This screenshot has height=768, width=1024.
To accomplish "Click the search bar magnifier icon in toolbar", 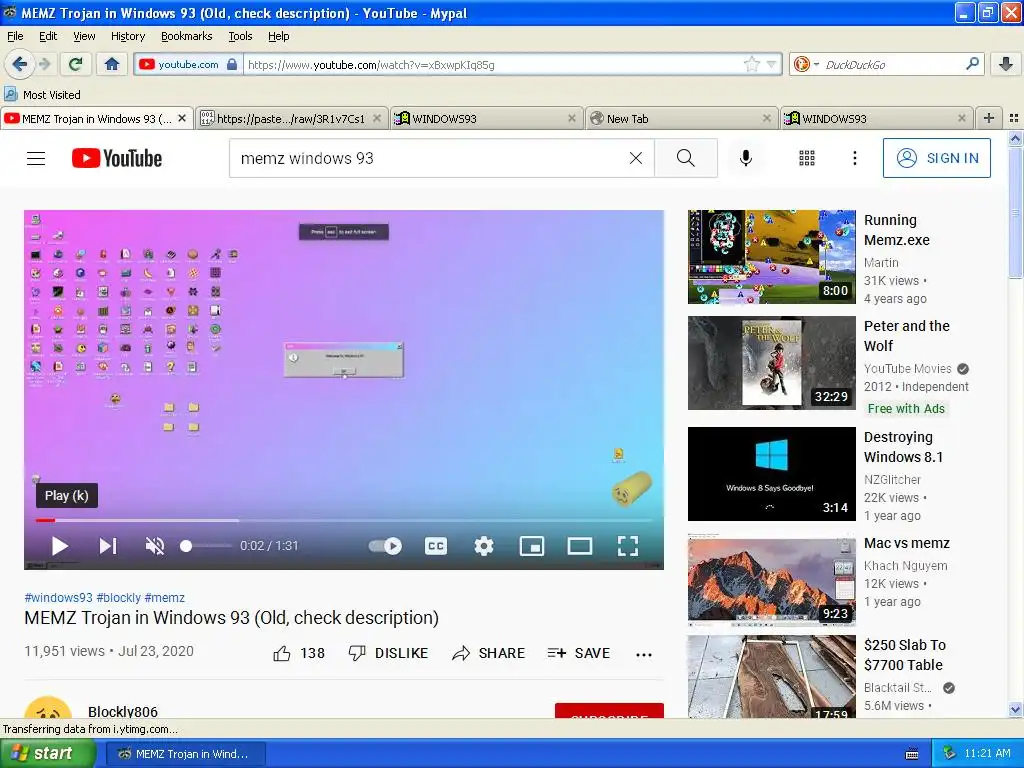I will pos(972,64).
